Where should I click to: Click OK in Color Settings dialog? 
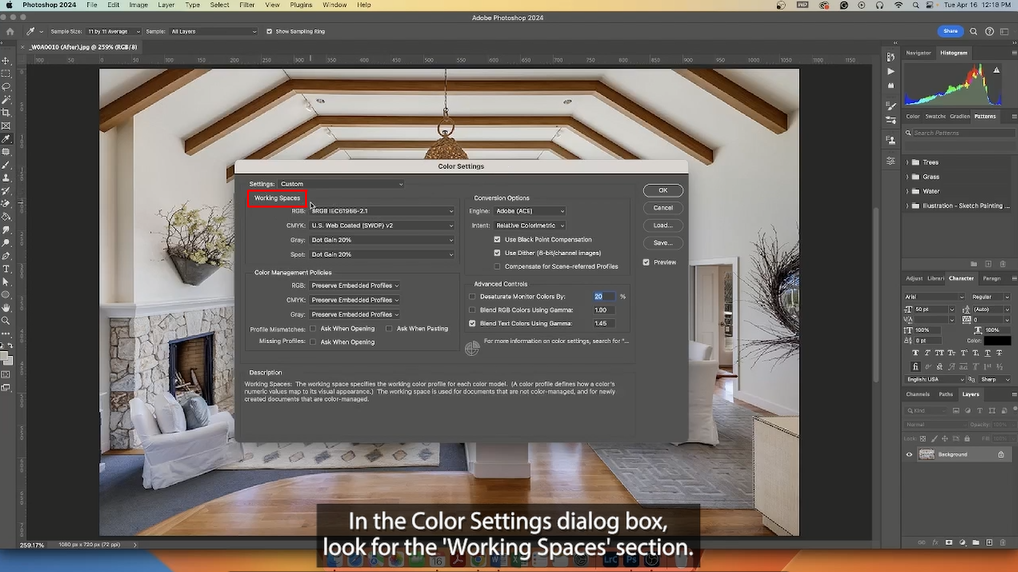click(663, 190)
